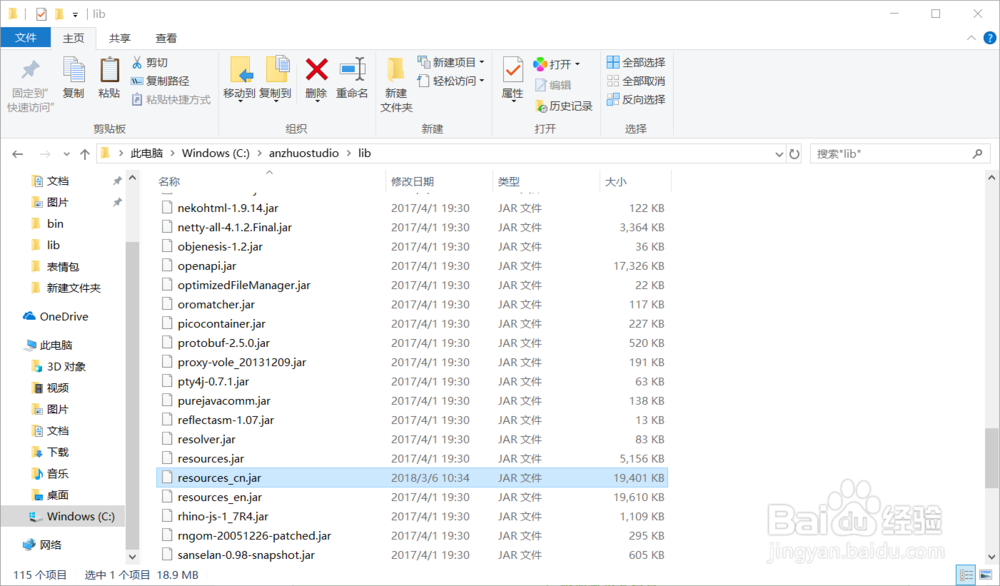Select 表情包 folder in navigation pane
The image size is (1000, 586).
coord(55,267)
